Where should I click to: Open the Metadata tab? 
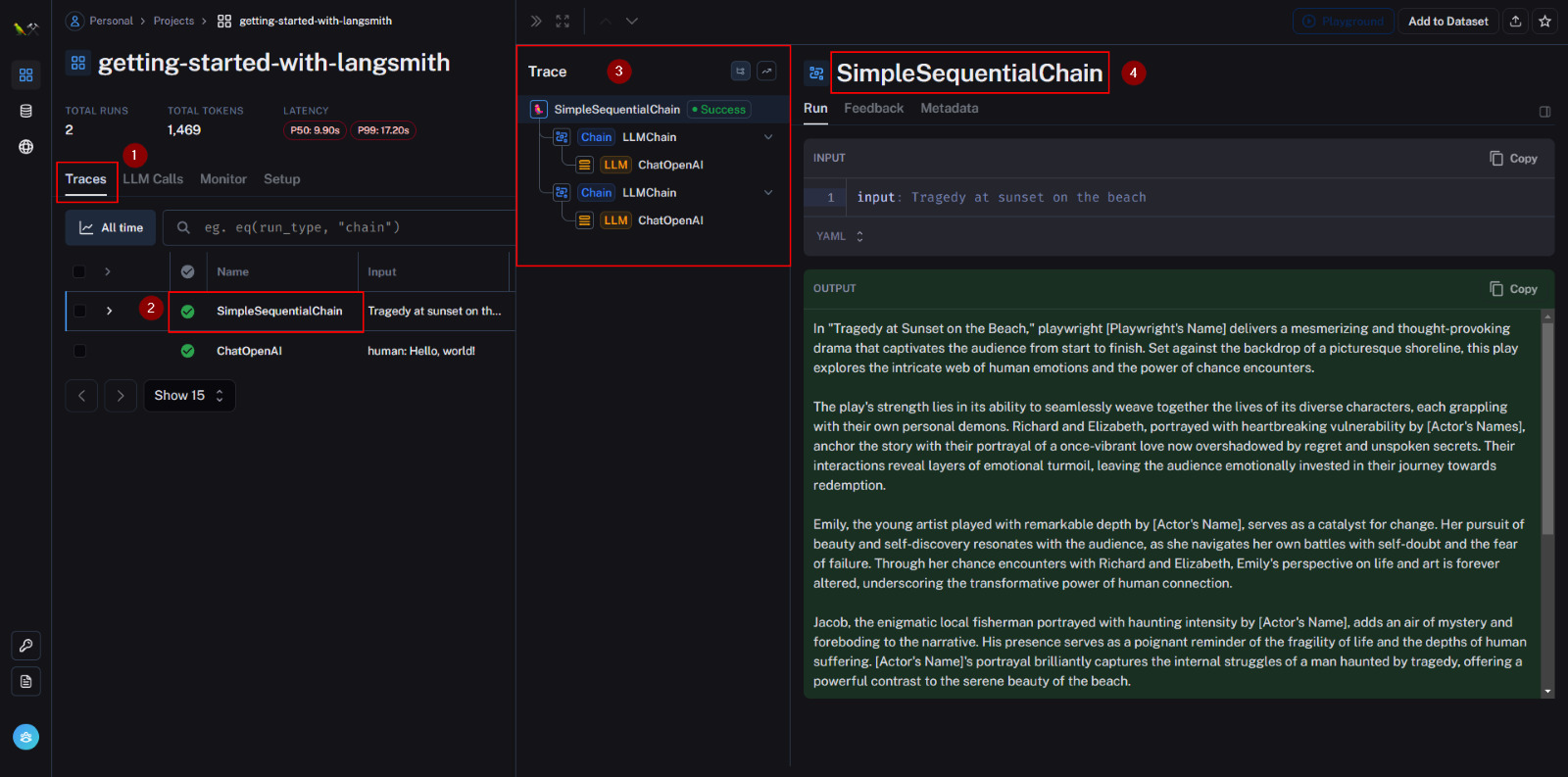pyautogui.click(x=949, y=109)
